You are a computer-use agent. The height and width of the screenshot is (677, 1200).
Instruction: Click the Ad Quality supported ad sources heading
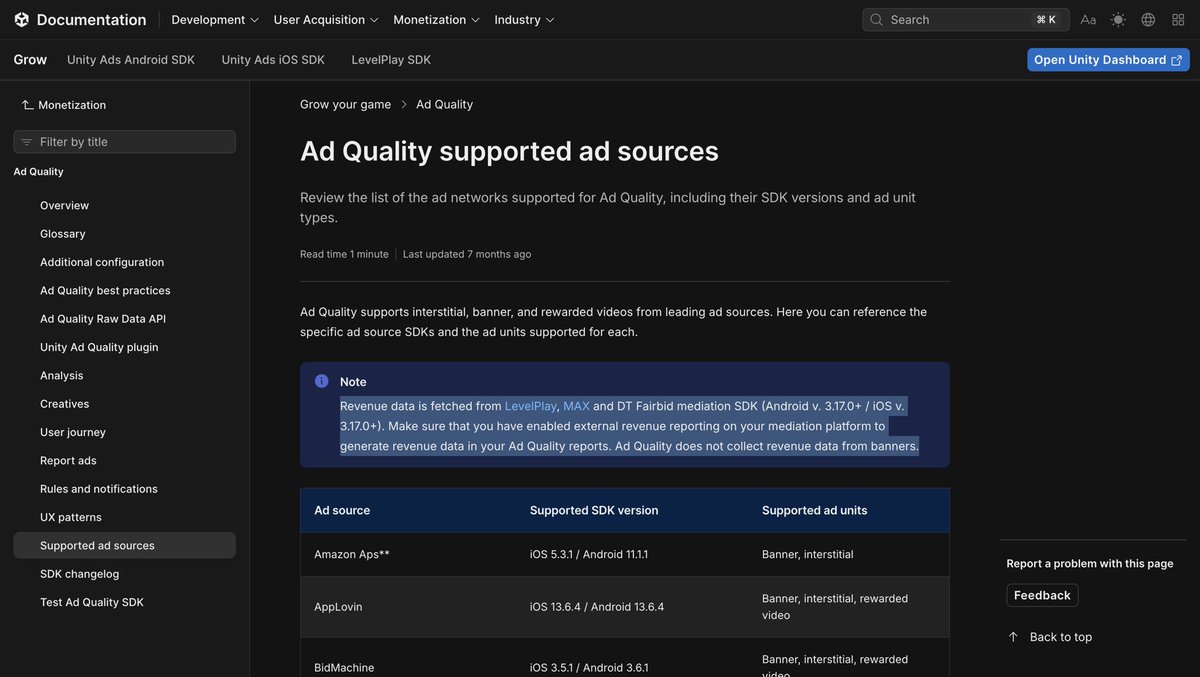point(509,151)
